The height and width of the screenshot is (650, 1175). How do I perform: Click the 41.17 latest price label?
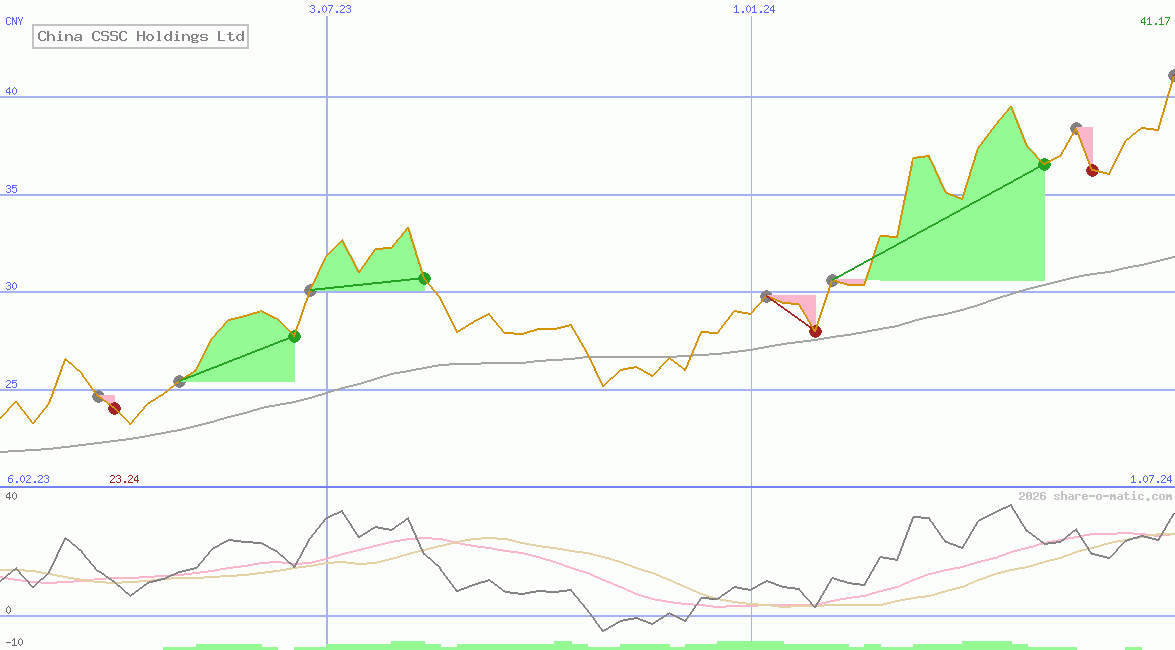pos(1153,22)
